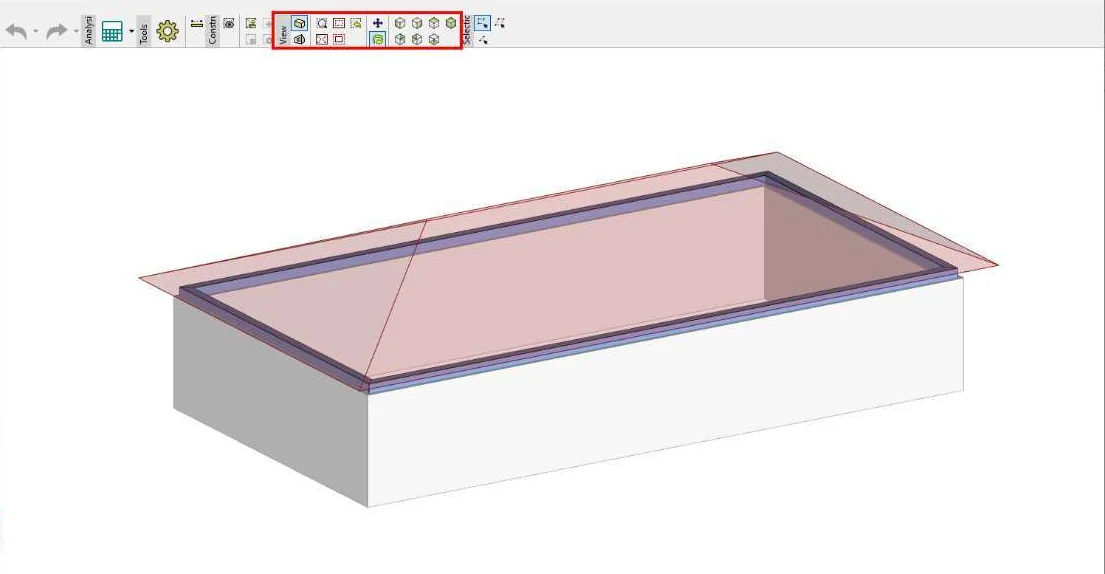The width and height of the screenshot is (1105, 574).
Task: Choose the second cube view in top row
Action: (x=416, y=23)
